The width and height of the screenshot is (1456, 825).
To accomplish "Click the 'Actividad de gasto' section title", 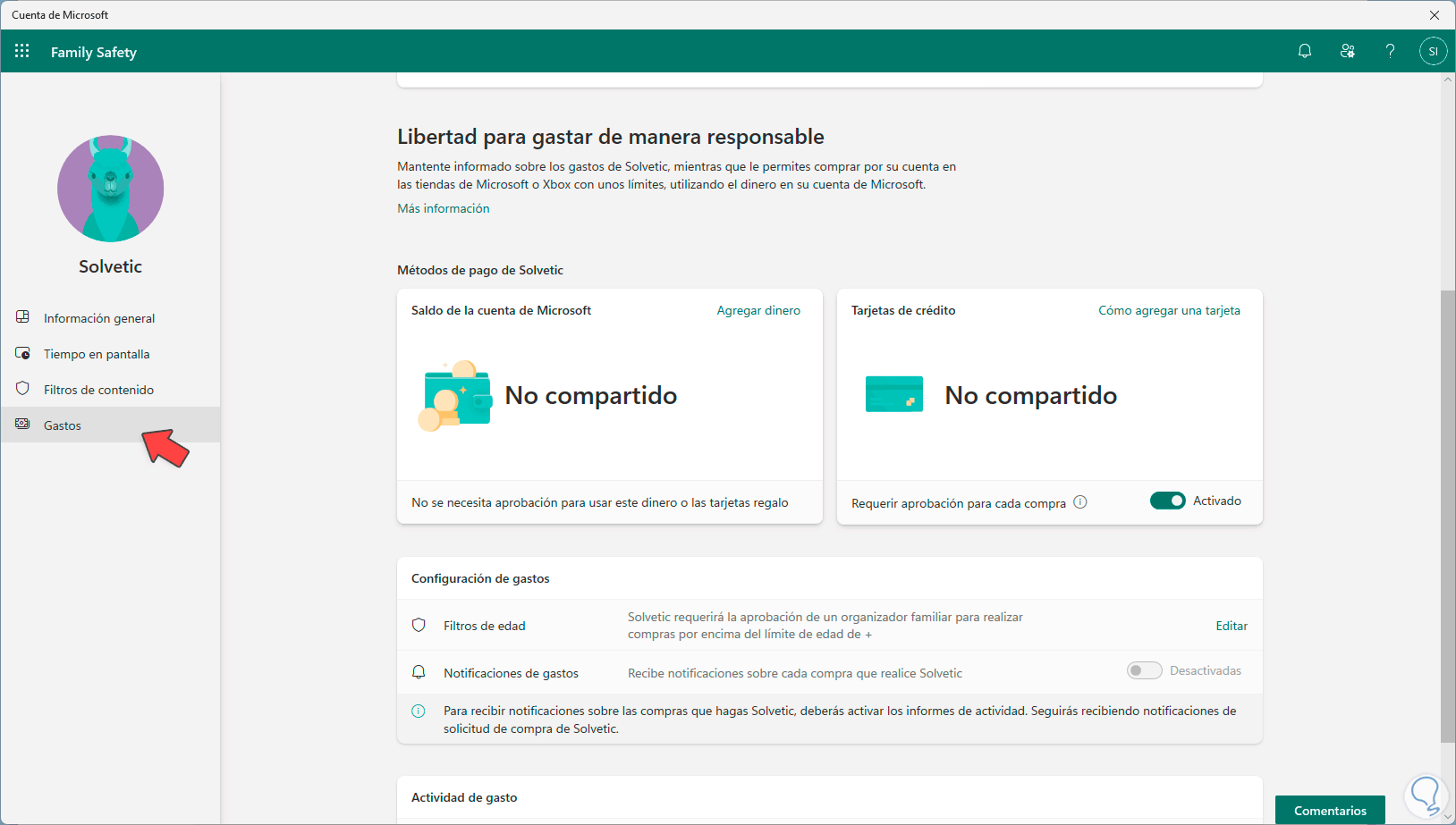I will 464,797.
